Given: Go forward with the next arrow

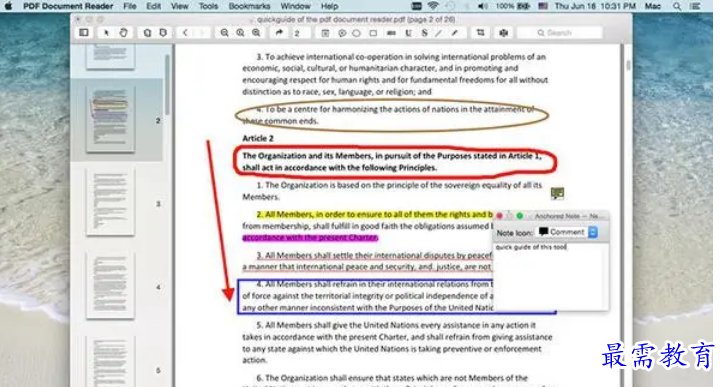Looking at the screenshot, I should click(x=201, y=33).
